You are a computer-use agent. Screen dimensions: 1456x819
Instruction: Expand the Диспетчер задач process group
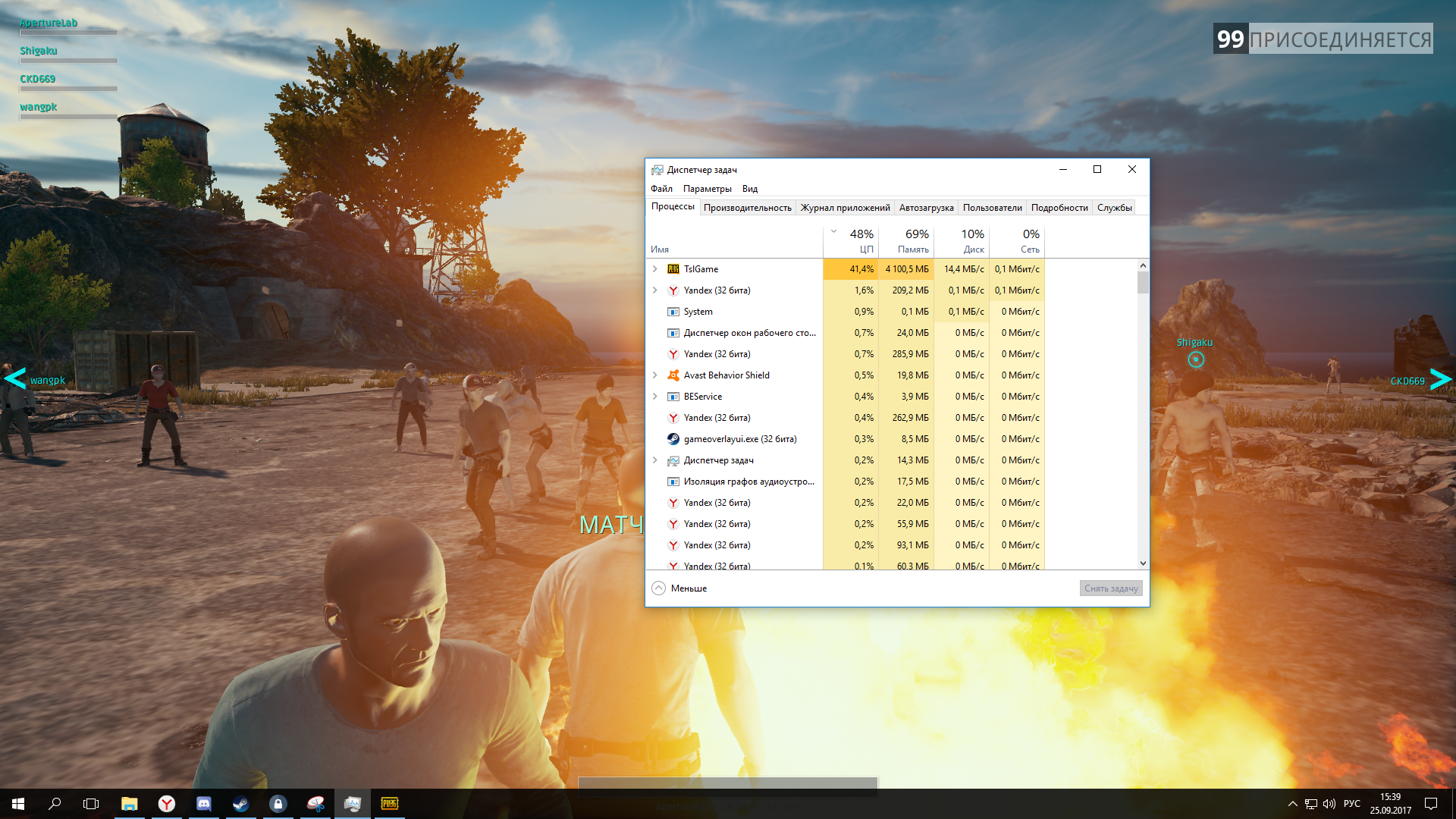655,460
